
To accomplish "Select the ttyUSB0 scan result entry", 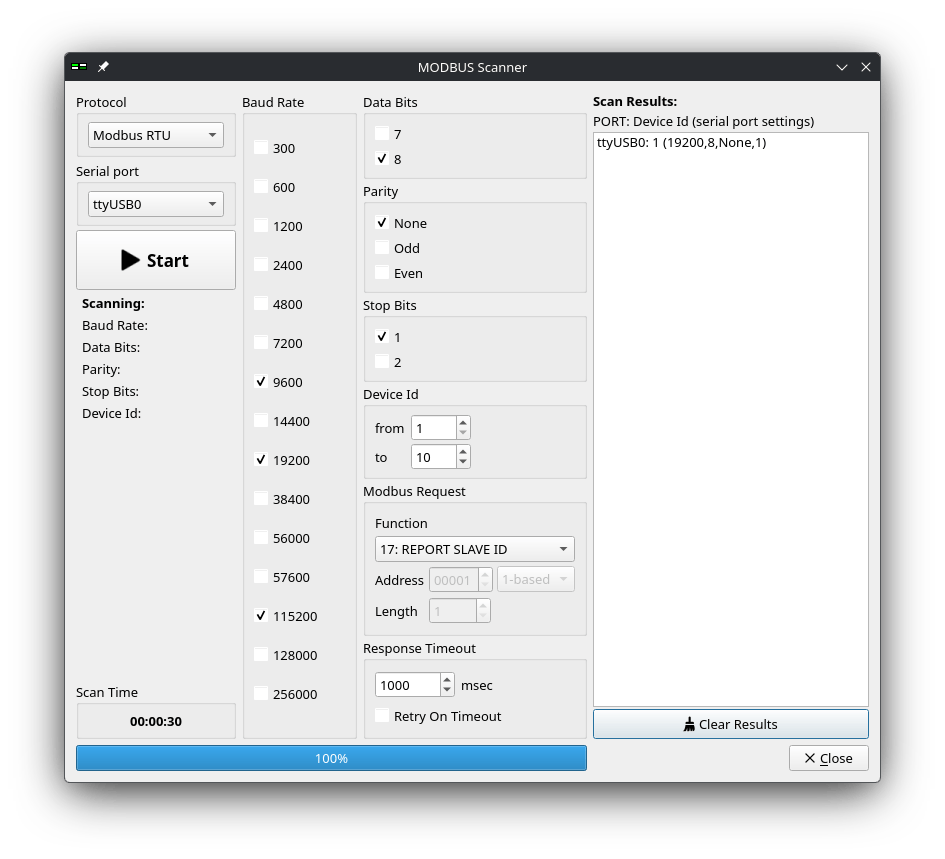I will [x=681, y=143].
